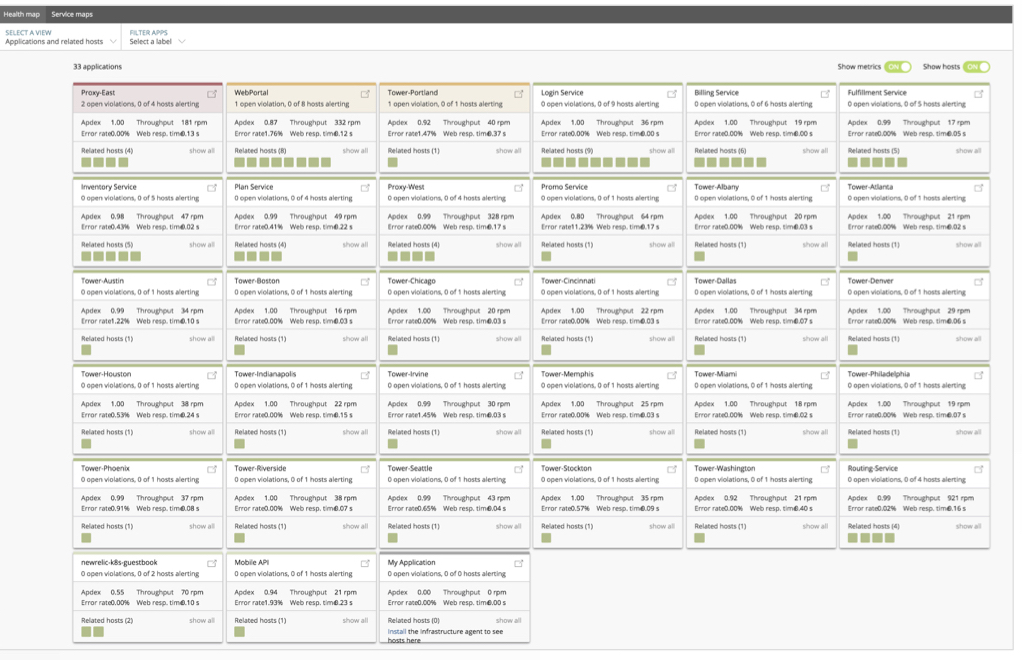Screen dimensions: 1022x660
Task: Click Promo Service's host square
Action: [x=546, y=256]
